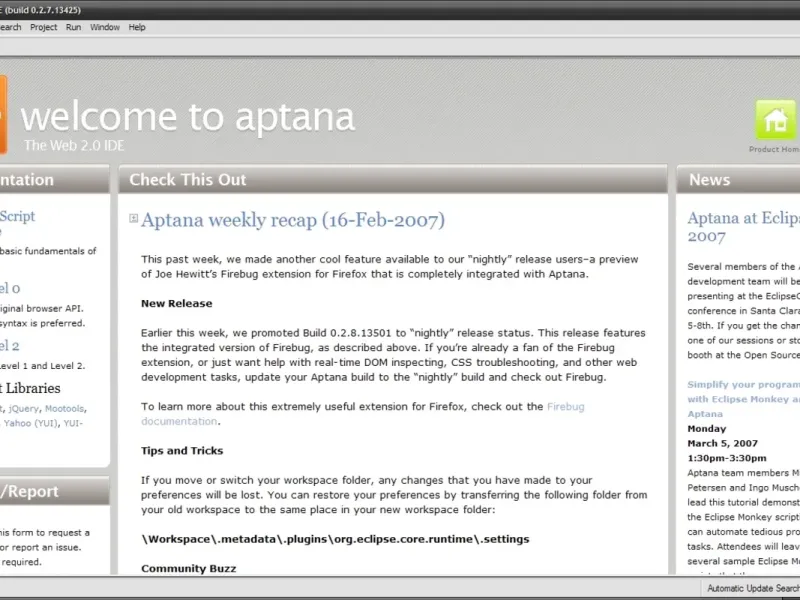The width and height of the screenshot is (800, 600).
Task: Click the Tips and Tricks subheading
Action: coord(182,451)
